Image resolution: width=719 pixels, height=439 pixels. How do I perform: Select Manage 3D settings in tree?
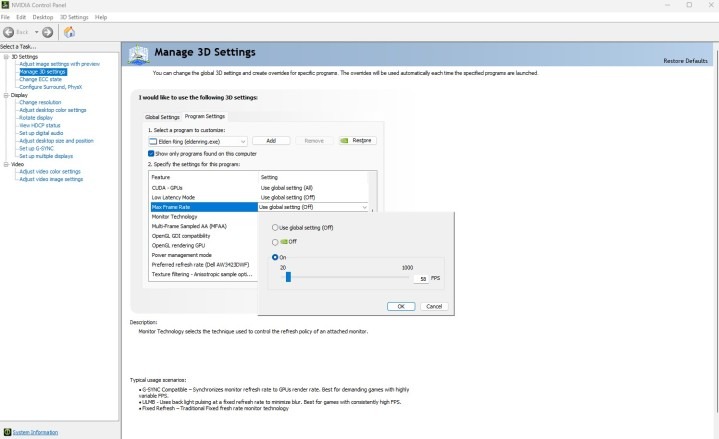(43, 72)
